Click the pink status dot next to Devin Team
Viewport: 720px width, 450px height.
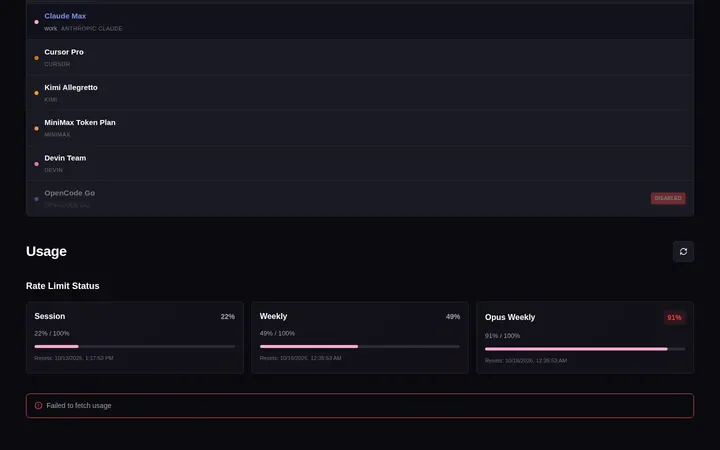(x=36, y=164)
